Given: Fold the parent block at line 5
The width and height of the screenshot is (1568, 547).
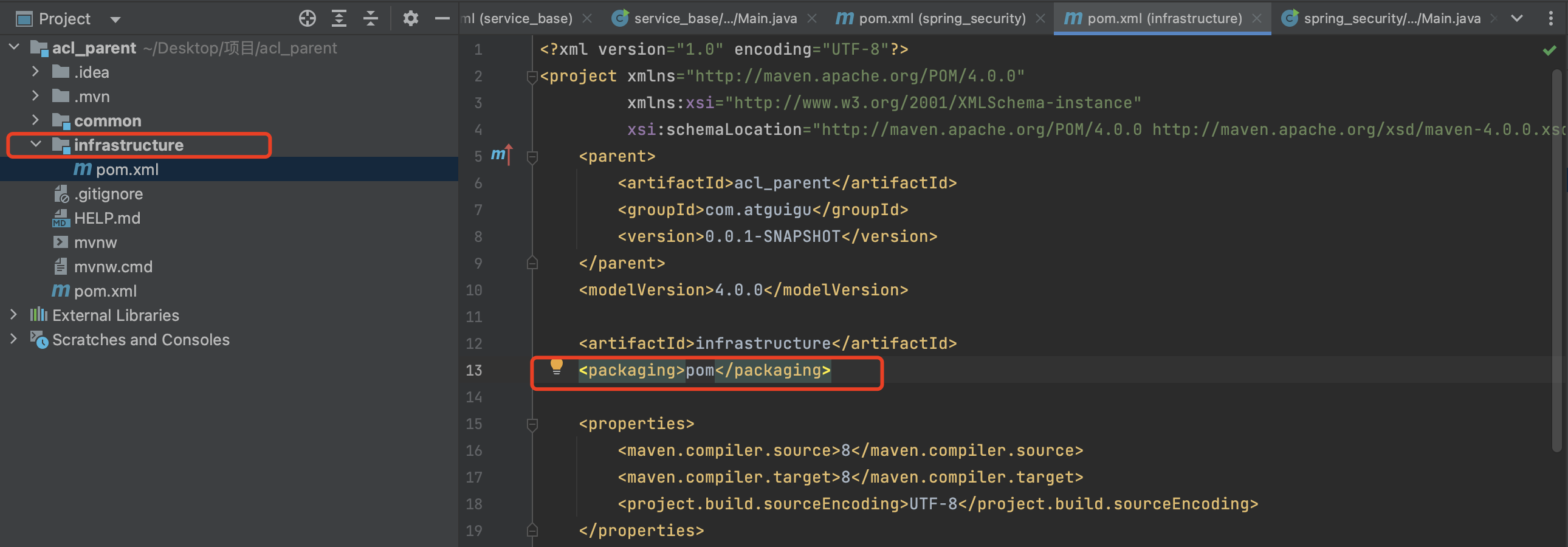Looking at the screenshot, I should click(x=532, y=157).
